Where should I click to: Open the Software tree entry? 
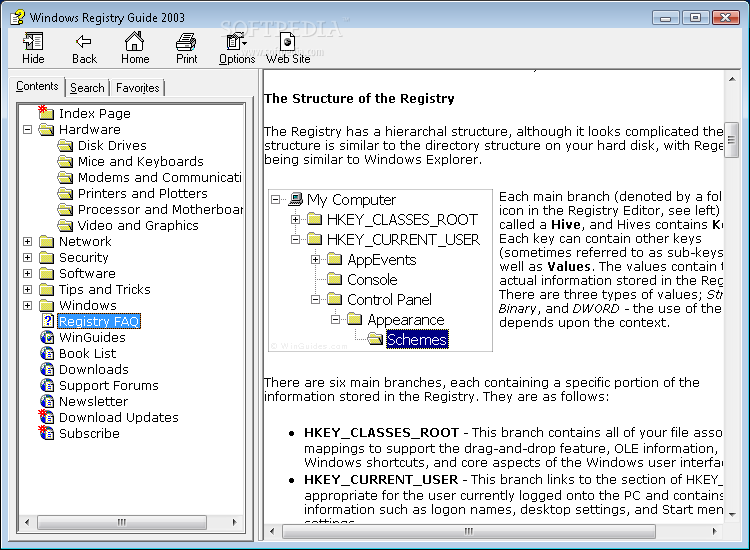[88, 274]
